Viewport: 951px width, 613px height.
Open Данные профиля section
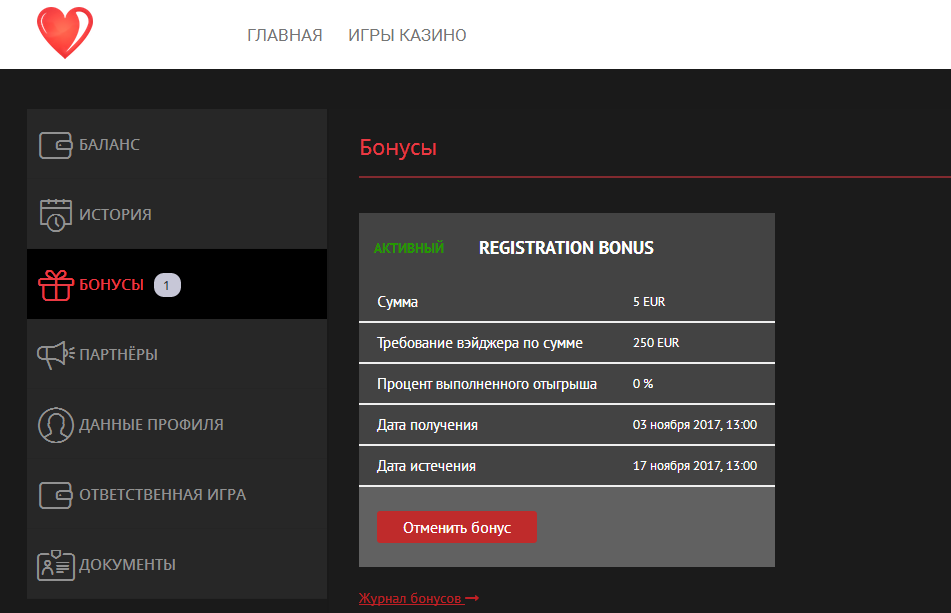(151, 425)
